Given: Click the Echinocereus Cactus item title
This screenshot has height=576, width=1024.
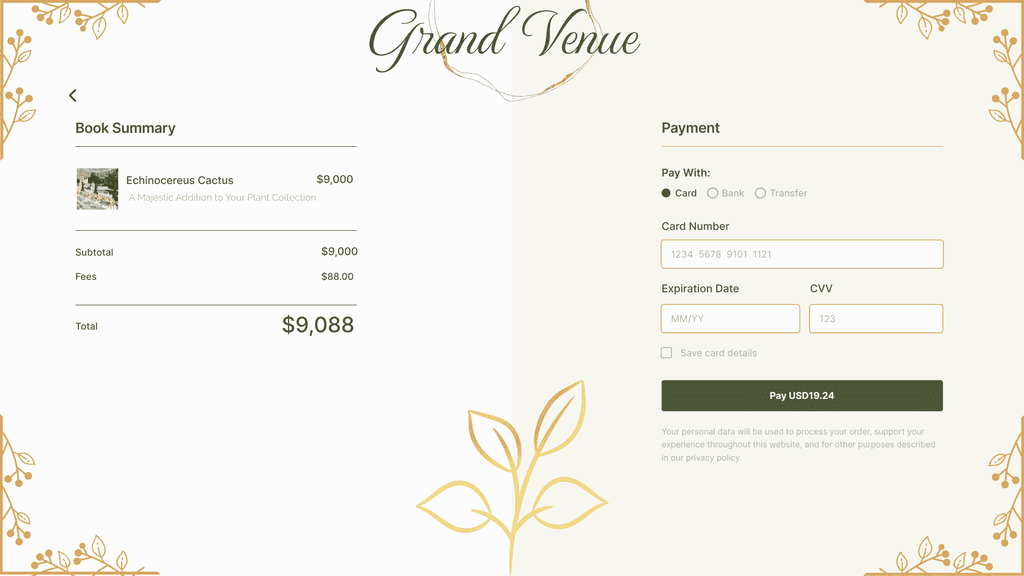Looking at the screenshot, I should 180,181.
